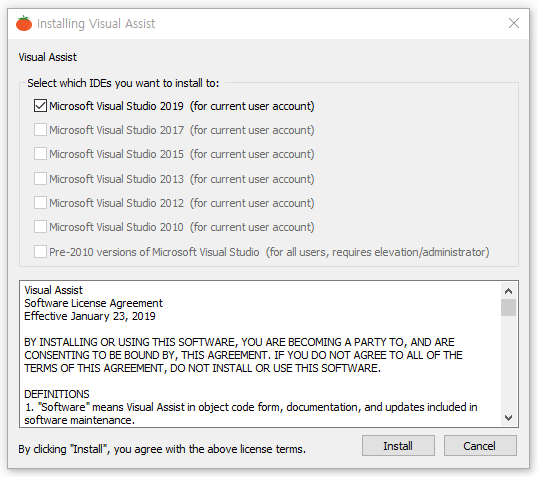Click the license terms agreement note
538x477 pixels.
click(162, 449)
